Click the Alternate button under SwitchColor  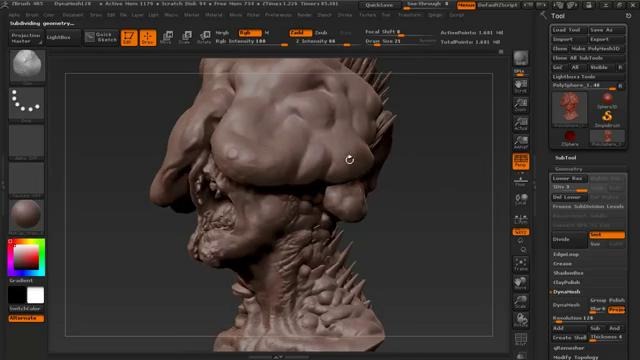26,318
